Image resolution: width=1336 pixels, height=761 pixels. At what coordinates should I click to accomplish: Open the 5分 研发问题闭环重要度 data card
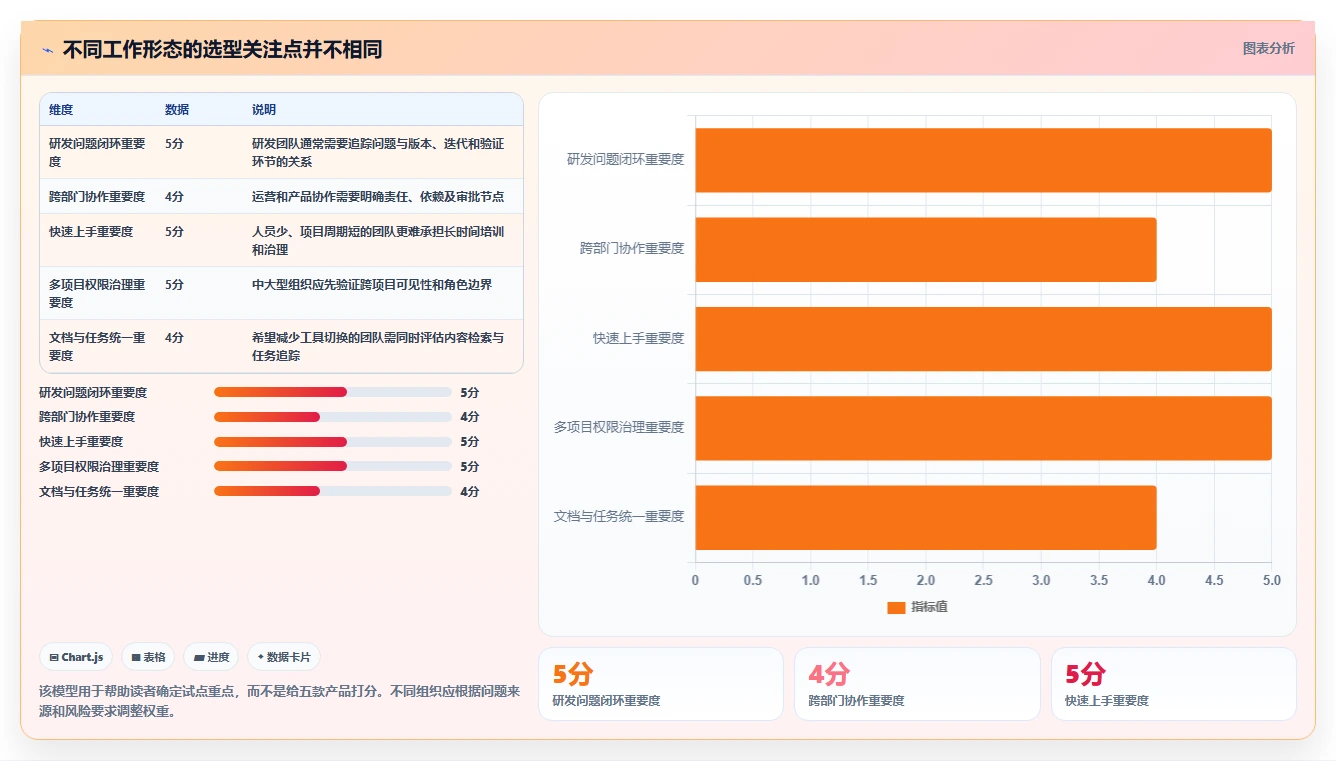click(661, 684)
